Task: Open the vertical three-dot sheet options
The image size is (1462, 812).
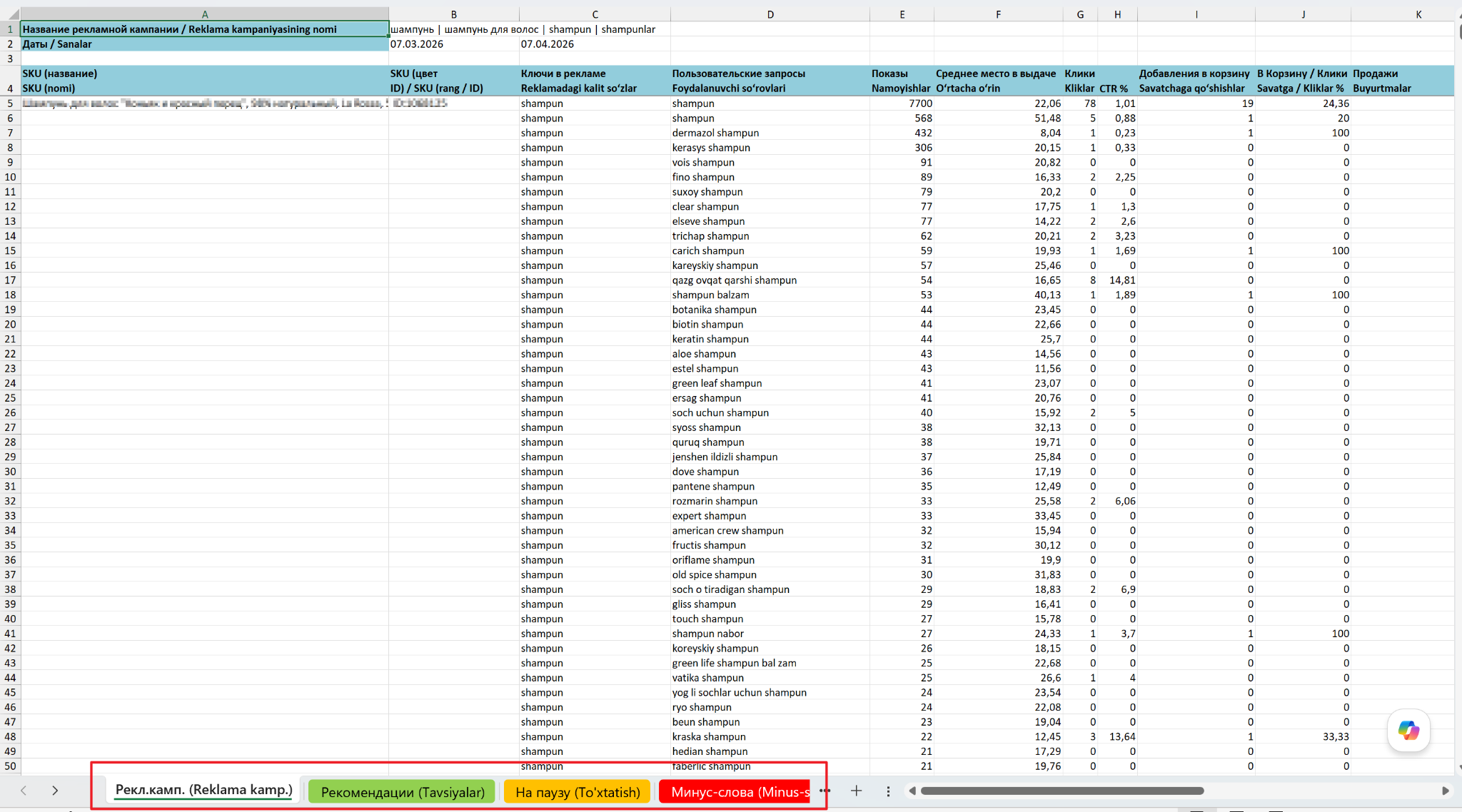Action: 888,791
